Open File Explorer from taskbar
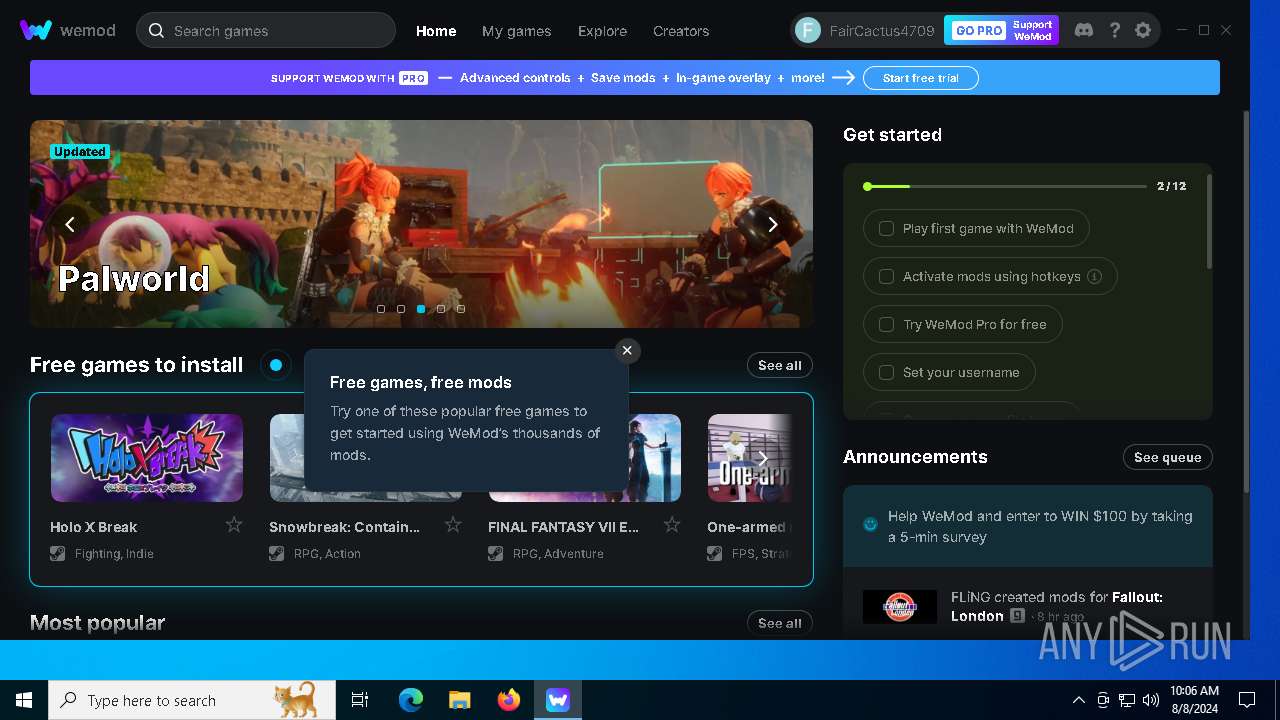The width and height of the screenshot is (1280, 720). [x=460, y=700]
